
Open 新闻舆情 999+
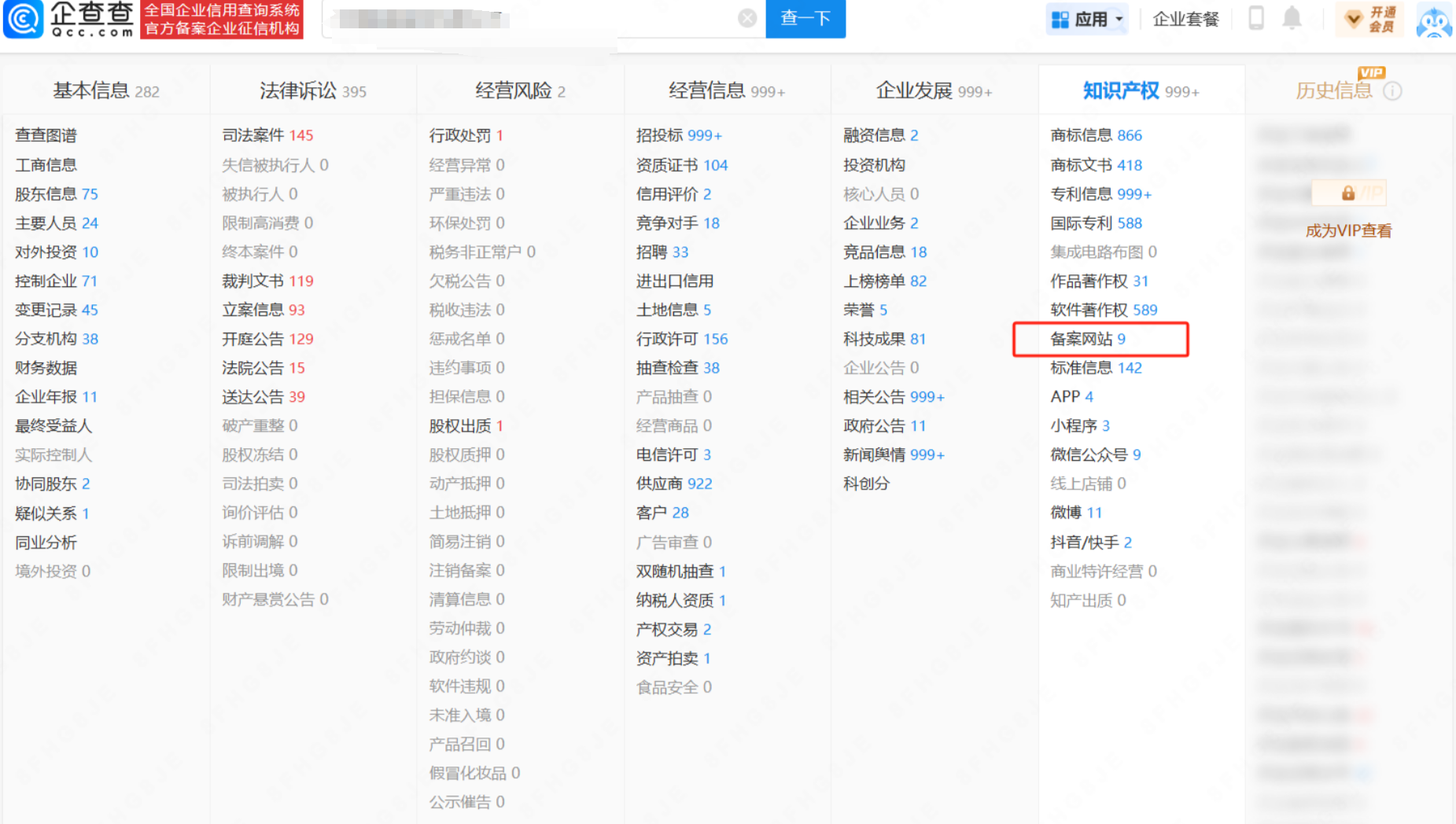coord(894,455)
